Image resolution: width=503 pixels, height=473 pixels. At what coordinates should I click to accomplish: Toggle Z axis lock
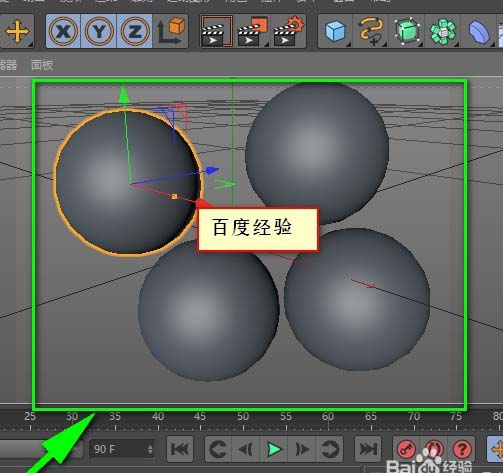135,31
